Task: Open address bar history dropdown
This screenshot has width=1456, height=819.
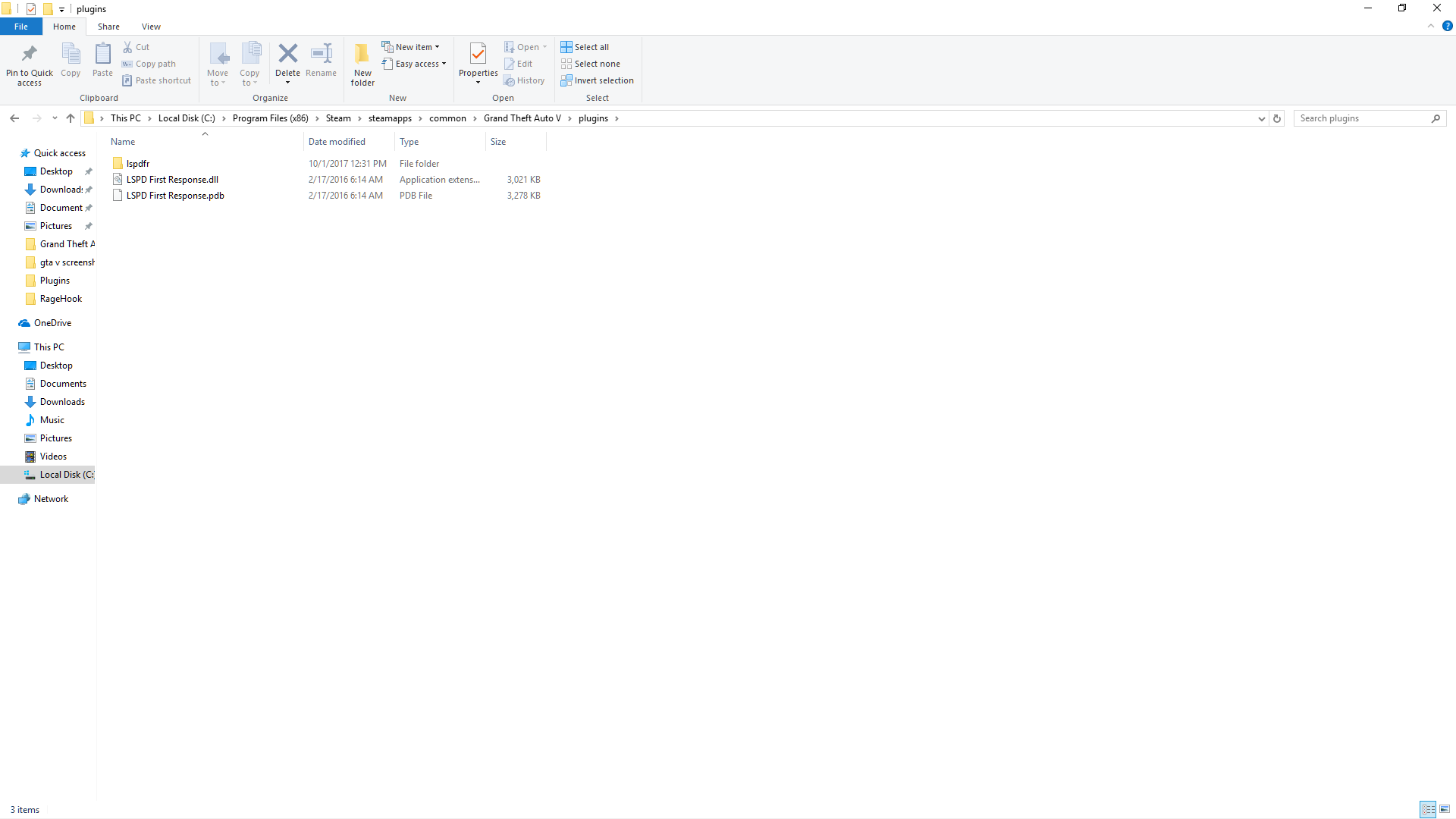Action: coord(1261,118)
